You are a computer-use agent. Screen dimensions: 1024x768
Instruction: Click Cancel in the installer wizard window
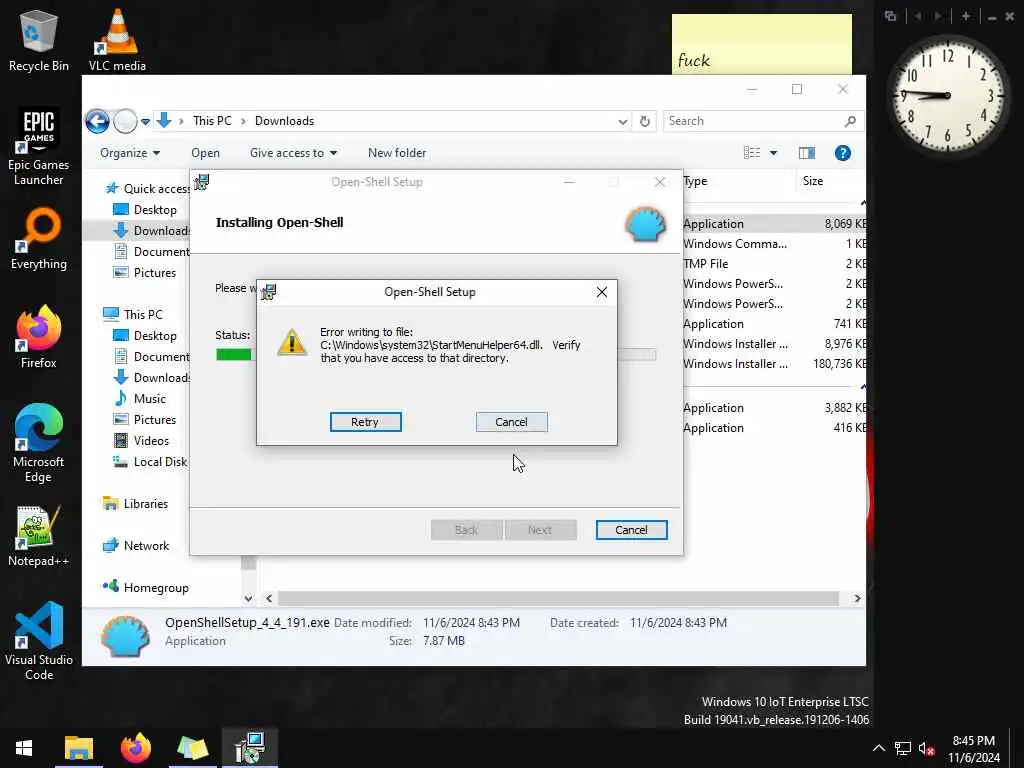coord(631,530)
